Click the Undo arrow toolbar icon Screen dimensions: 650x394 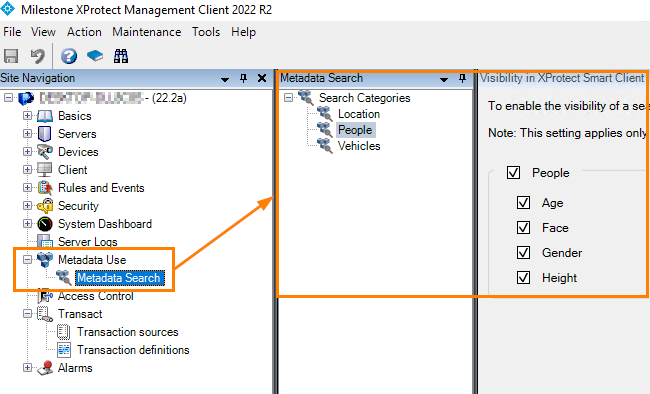tap(38, 56)
